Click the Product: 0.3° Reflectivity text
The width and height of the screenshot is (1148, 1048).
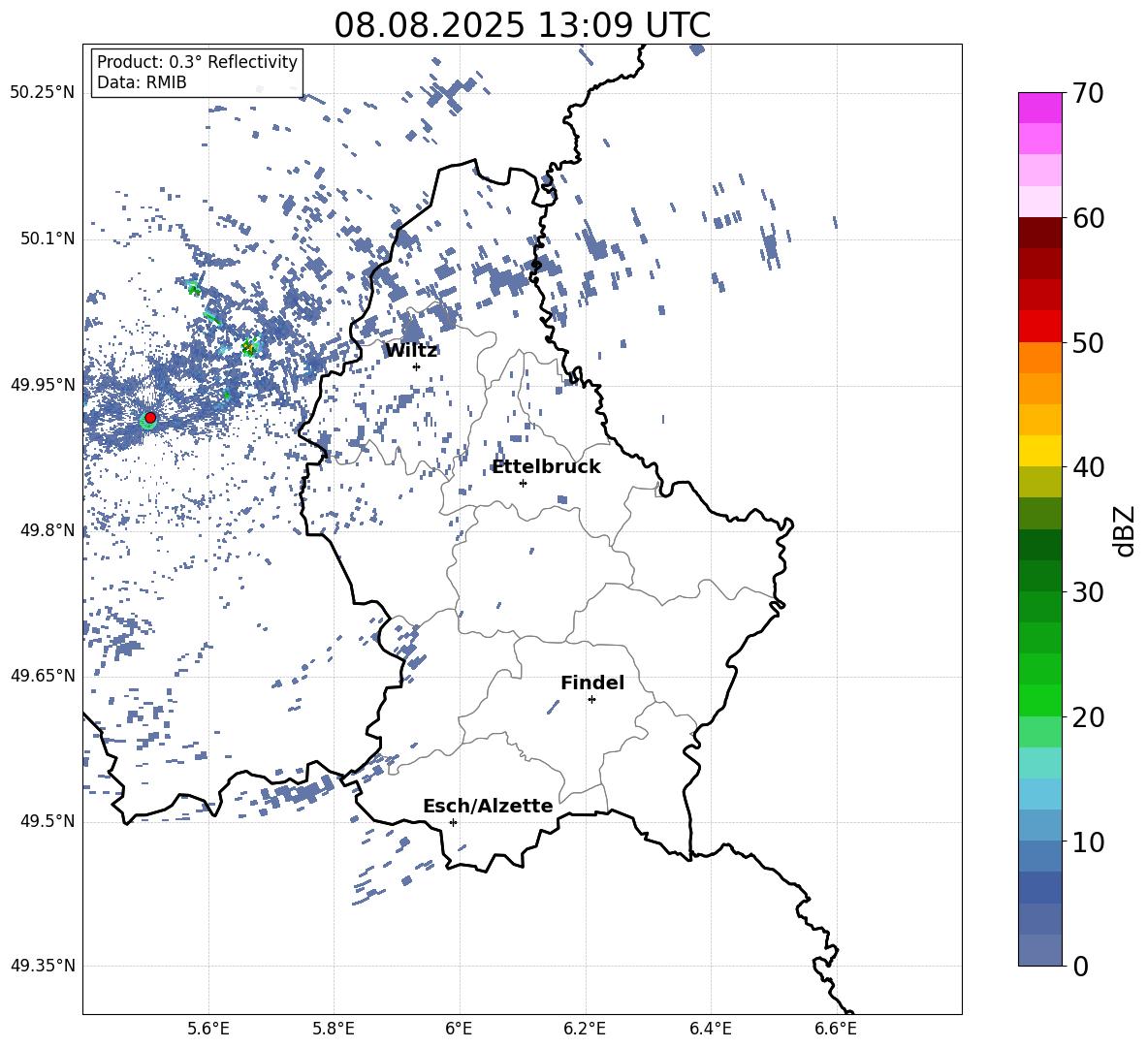point(197,62)
